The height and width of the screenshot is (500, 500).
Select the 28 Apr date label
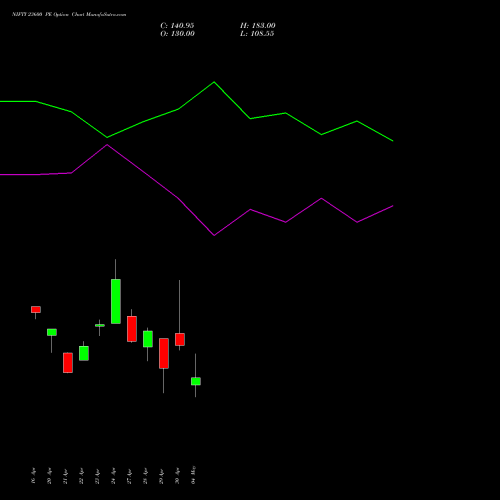tap(145, 476)
